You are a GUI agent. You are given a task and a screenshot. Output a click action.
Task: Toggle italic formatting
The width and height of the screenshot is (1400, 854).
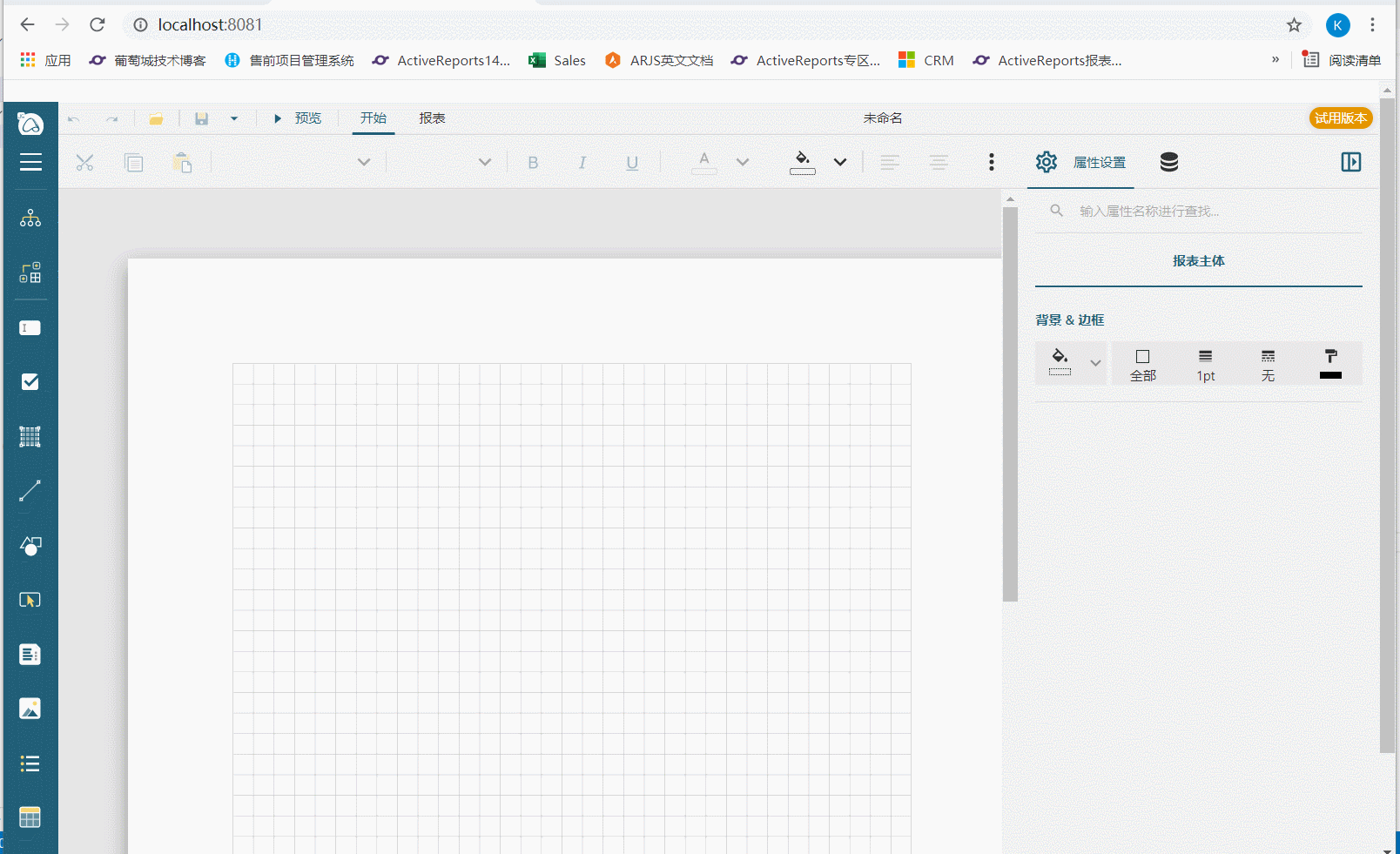click(x=582, y=162)
